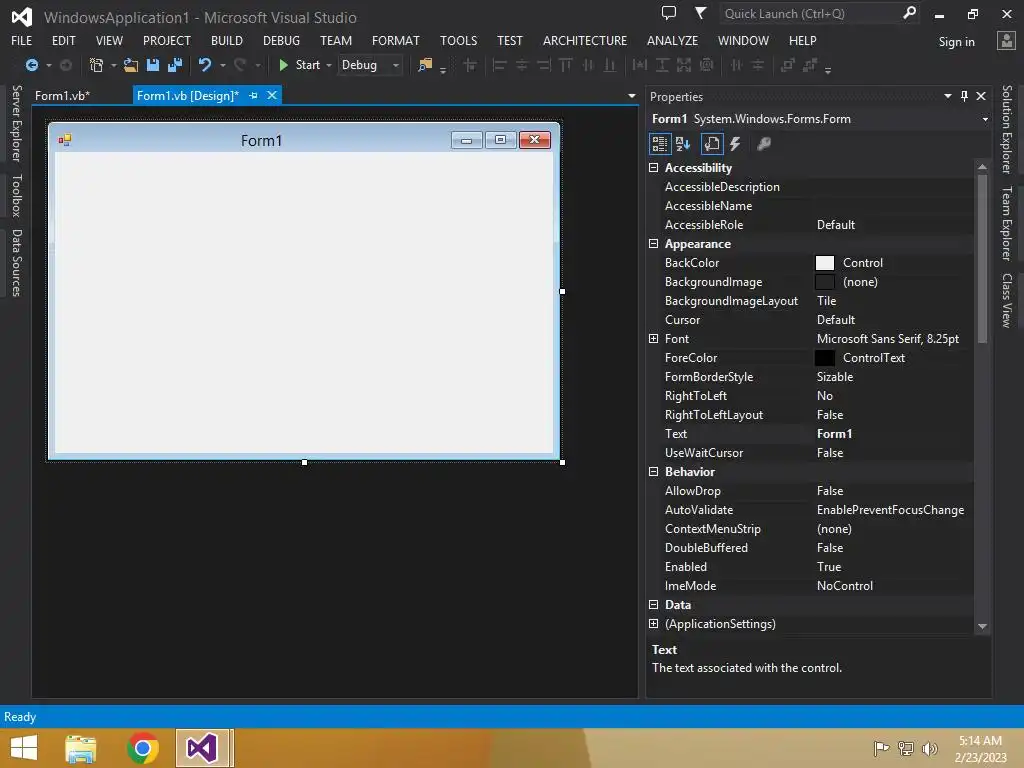Open the PROJECT menu
The height and width of the screenshot is (768, 1024).
(167, 40)
